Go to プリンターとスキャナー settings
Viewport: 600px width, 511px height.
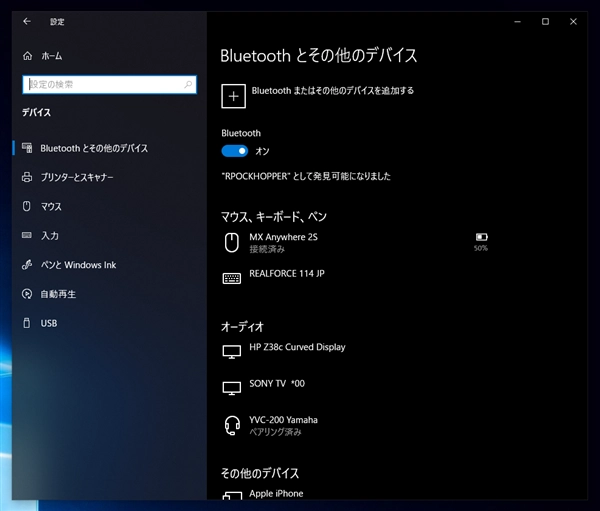77,177
